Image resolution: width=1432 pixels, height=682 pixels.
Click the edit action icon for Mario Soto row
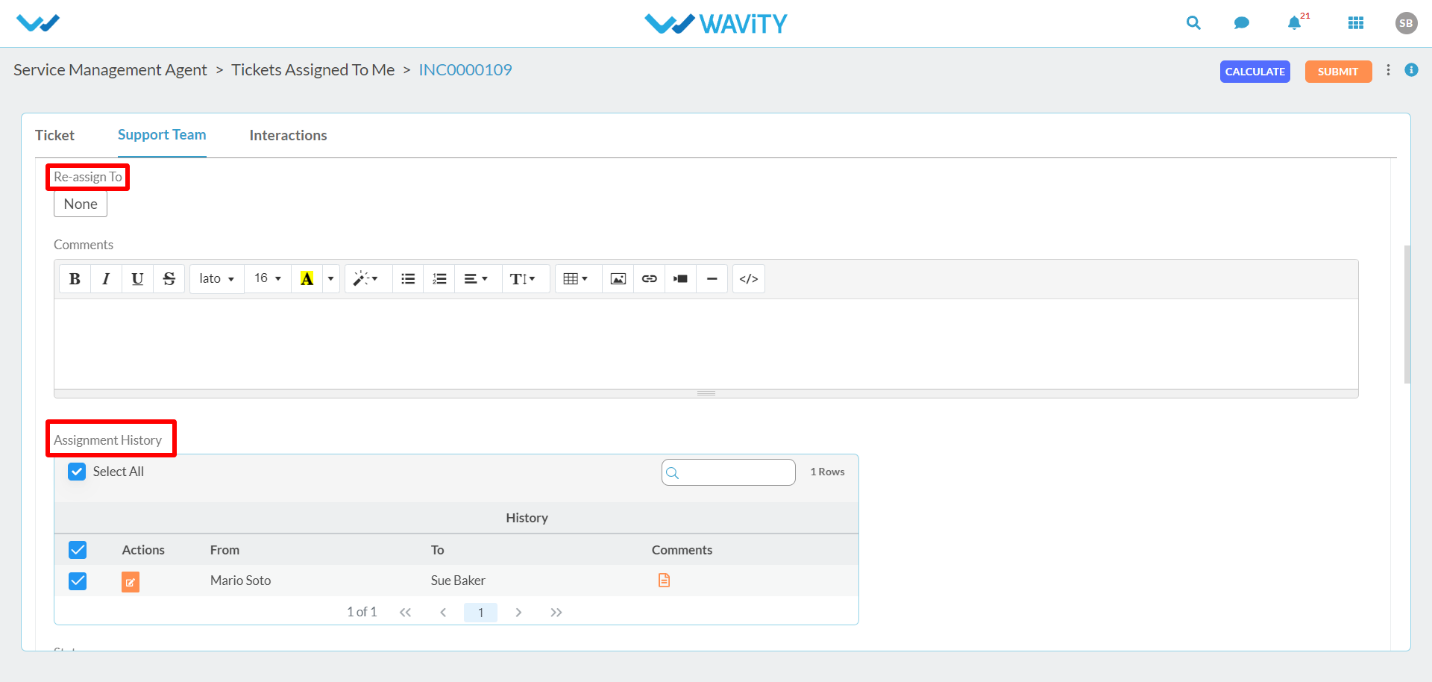pos(130,582)
